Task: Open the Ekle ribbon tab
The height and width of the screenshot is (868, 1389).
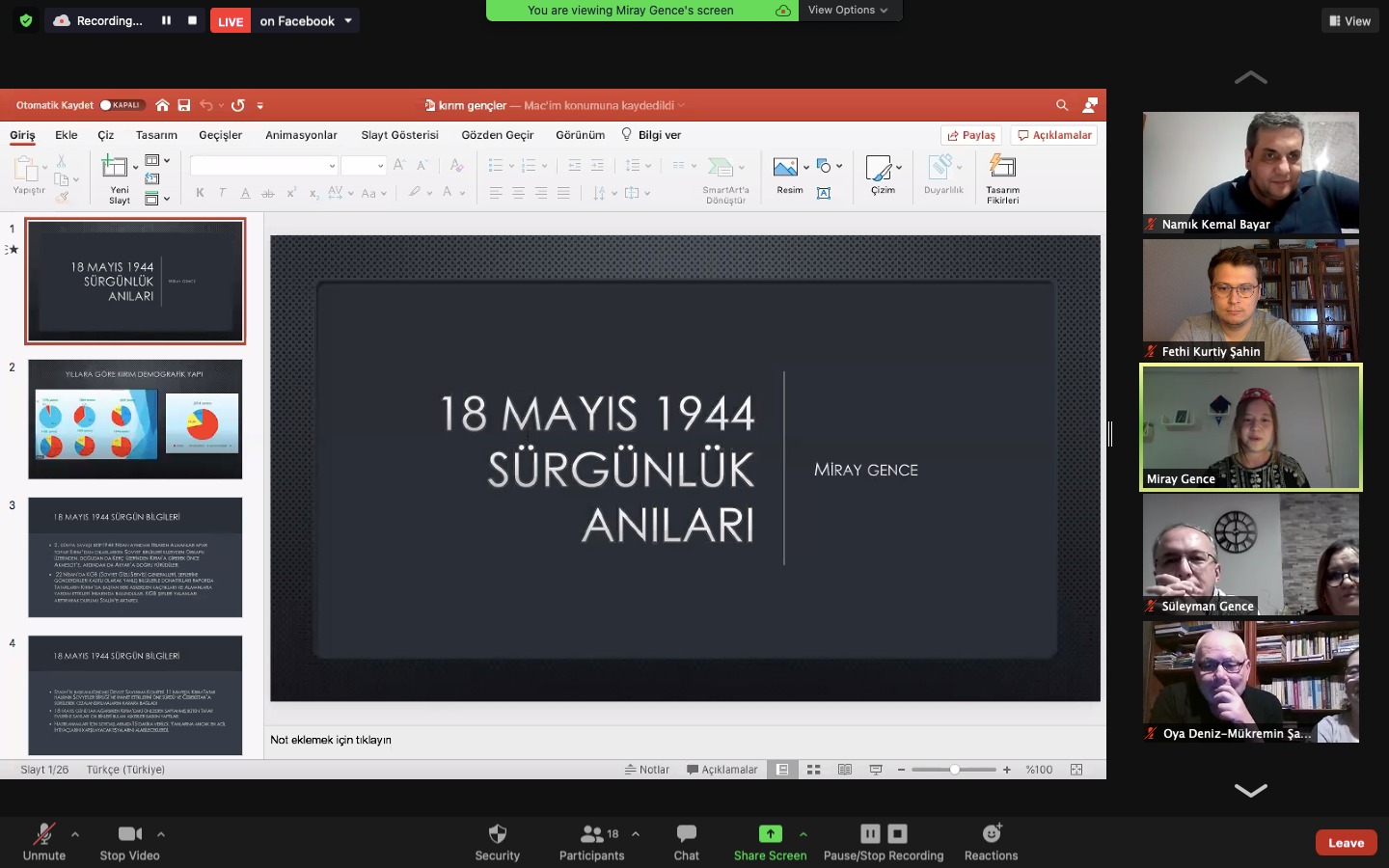Action: [x=67, y=135]
